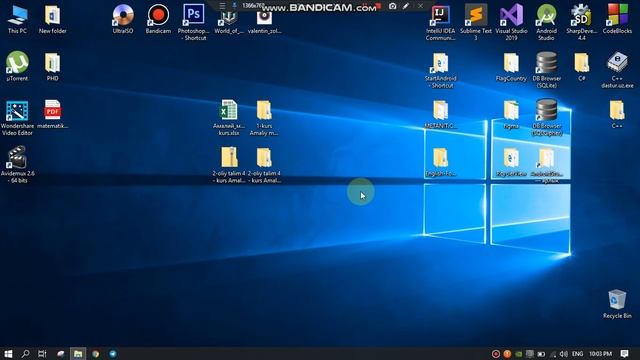
Task: Open taskbar search magnifier
Action: [x=25, y=353]
